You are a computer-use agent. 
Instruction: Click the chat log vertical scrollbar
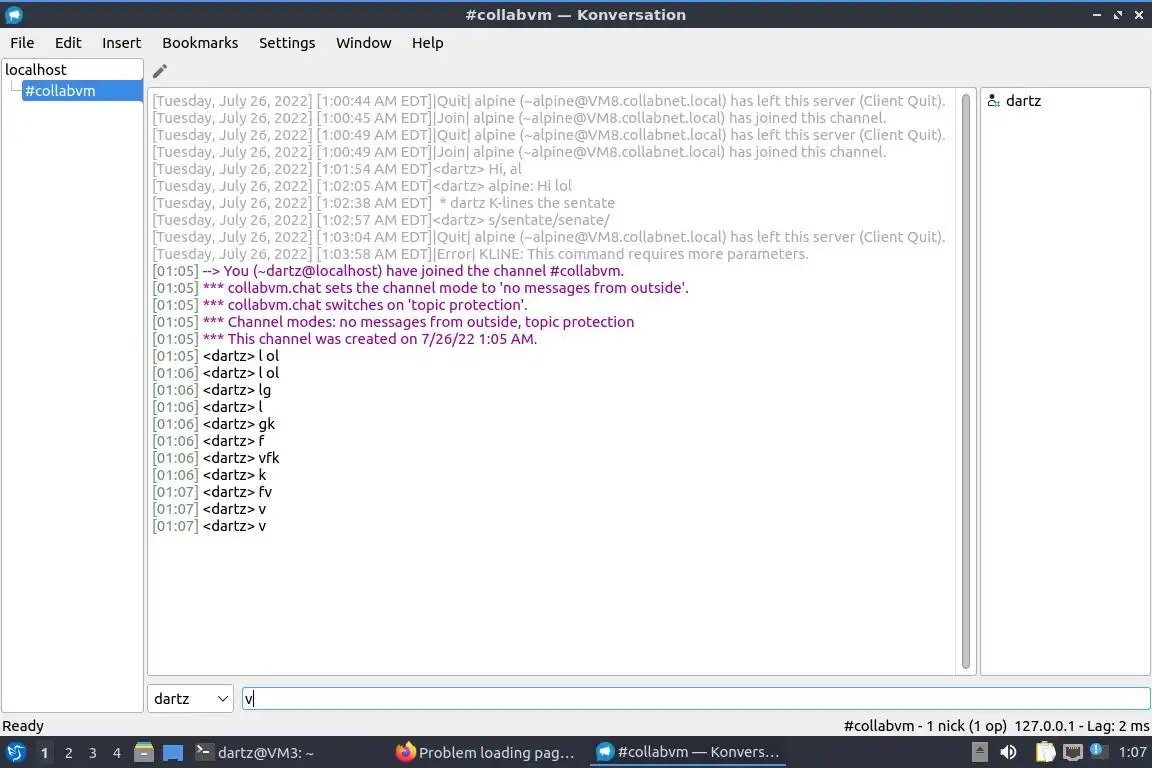point(965,381)
